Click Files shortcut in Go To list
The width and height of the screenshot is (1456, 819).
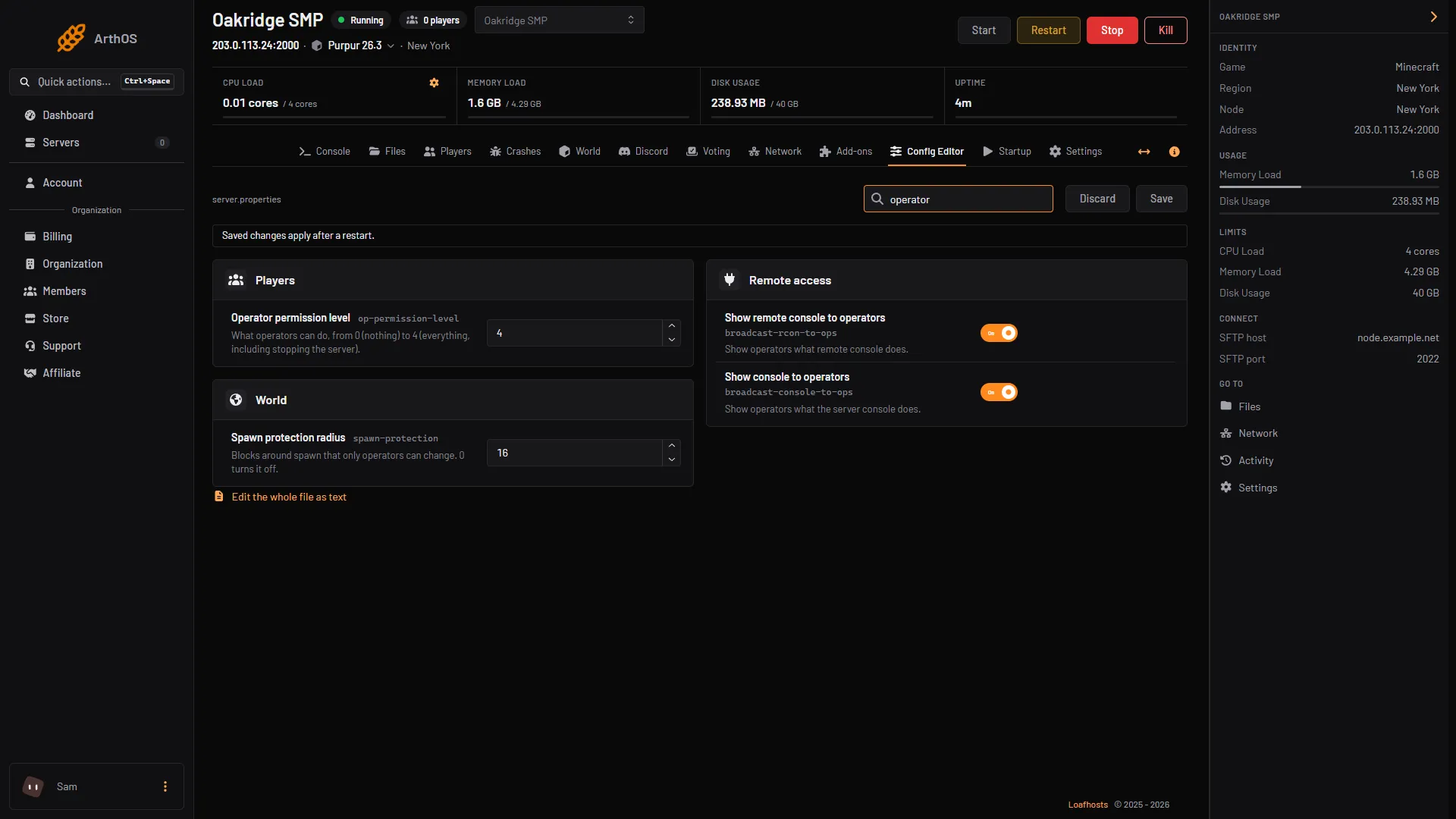(1241, 406)
